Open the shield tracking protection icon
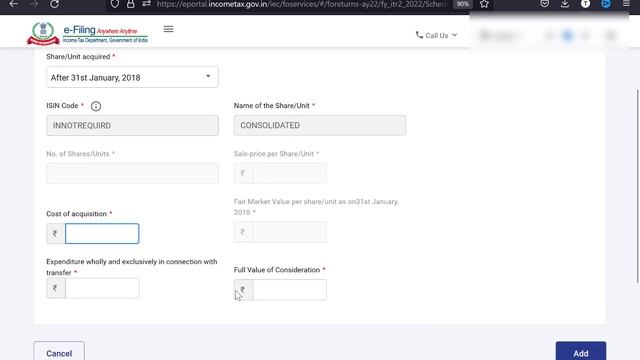Image resolution: width=640 pixels, height=360 pixels. point(115,4)
